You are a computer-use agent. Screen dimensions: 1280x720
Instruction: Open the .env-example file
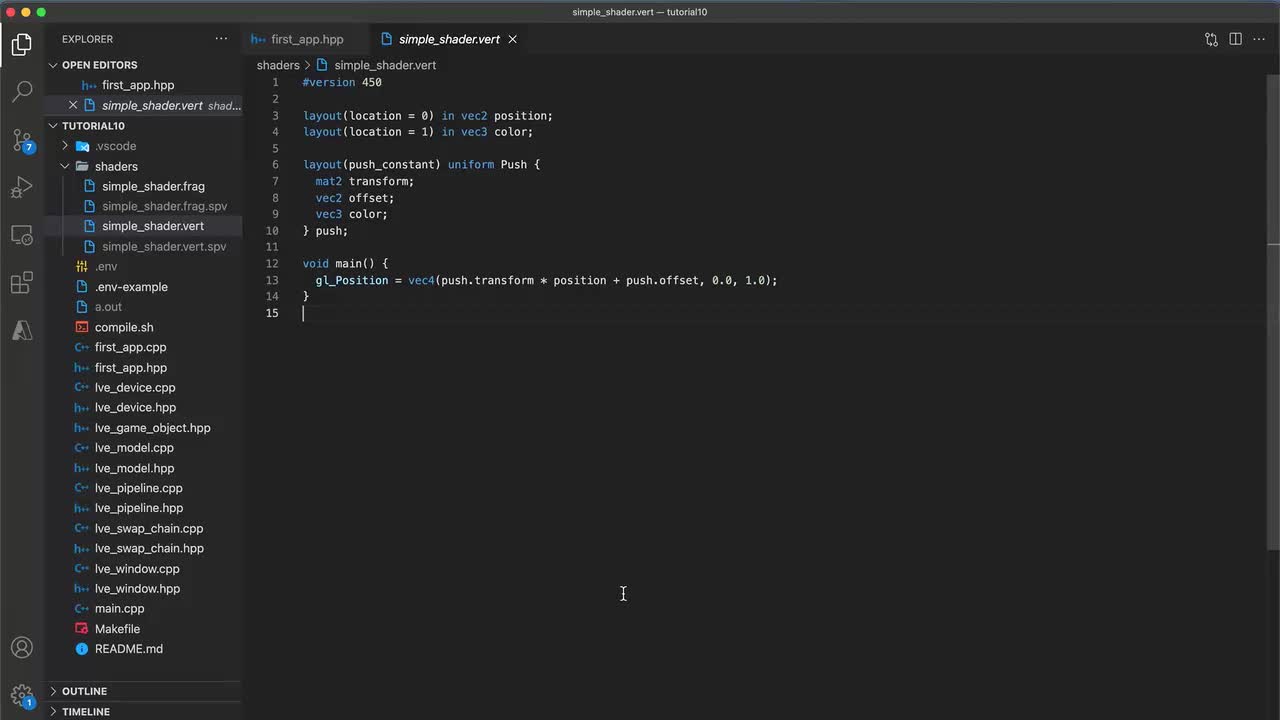(x=131, y=287)
